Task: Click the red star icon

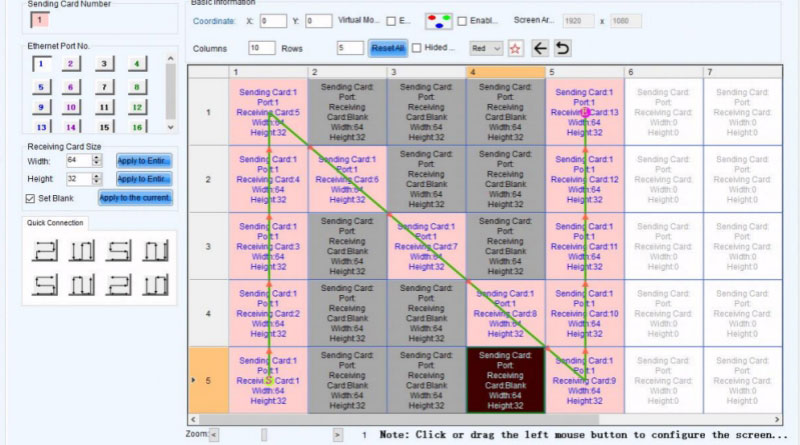Action: pos(515,48)
